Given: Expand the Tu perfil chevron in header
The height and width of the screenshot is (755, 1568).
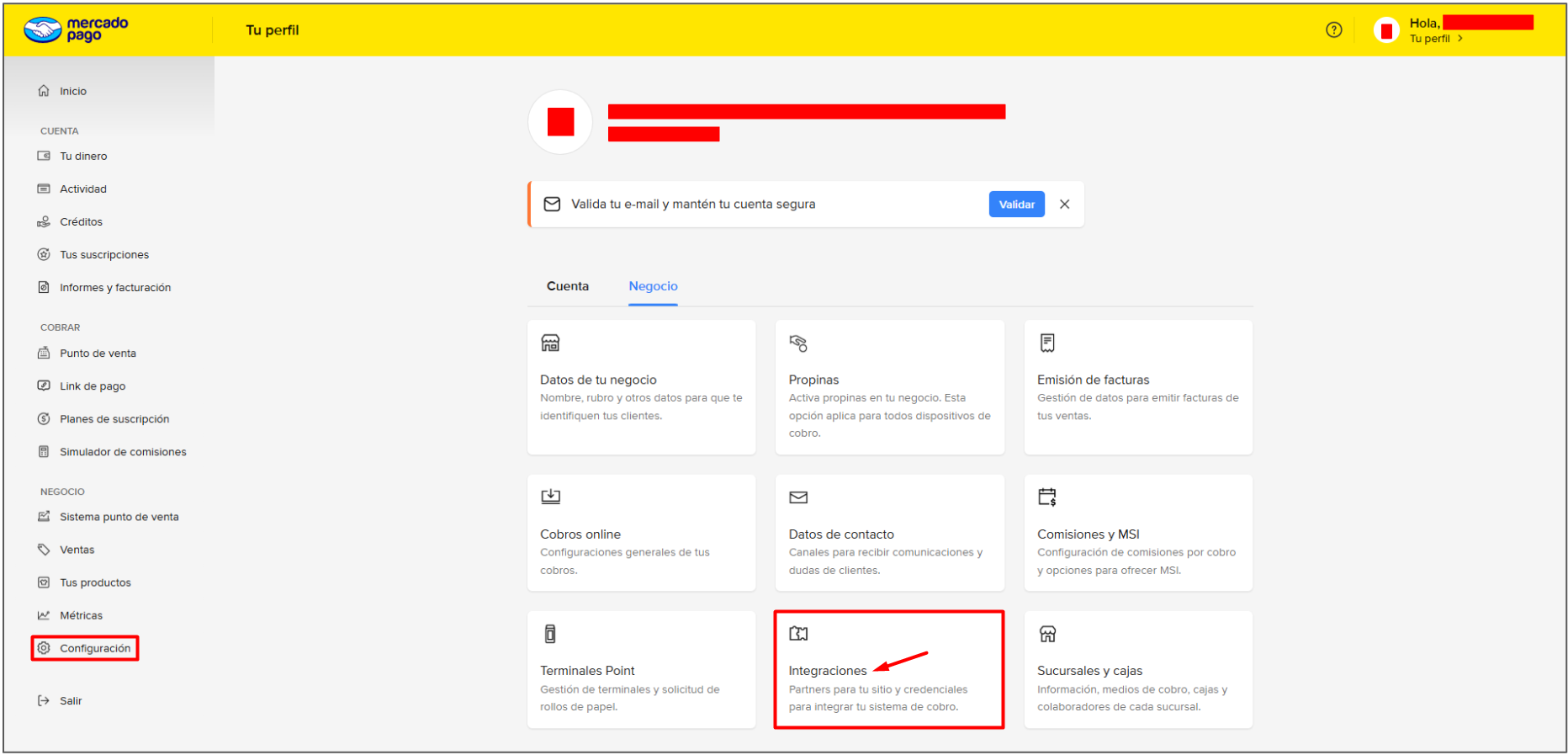Looking at the screenshot, I should tap(1460, 39).
